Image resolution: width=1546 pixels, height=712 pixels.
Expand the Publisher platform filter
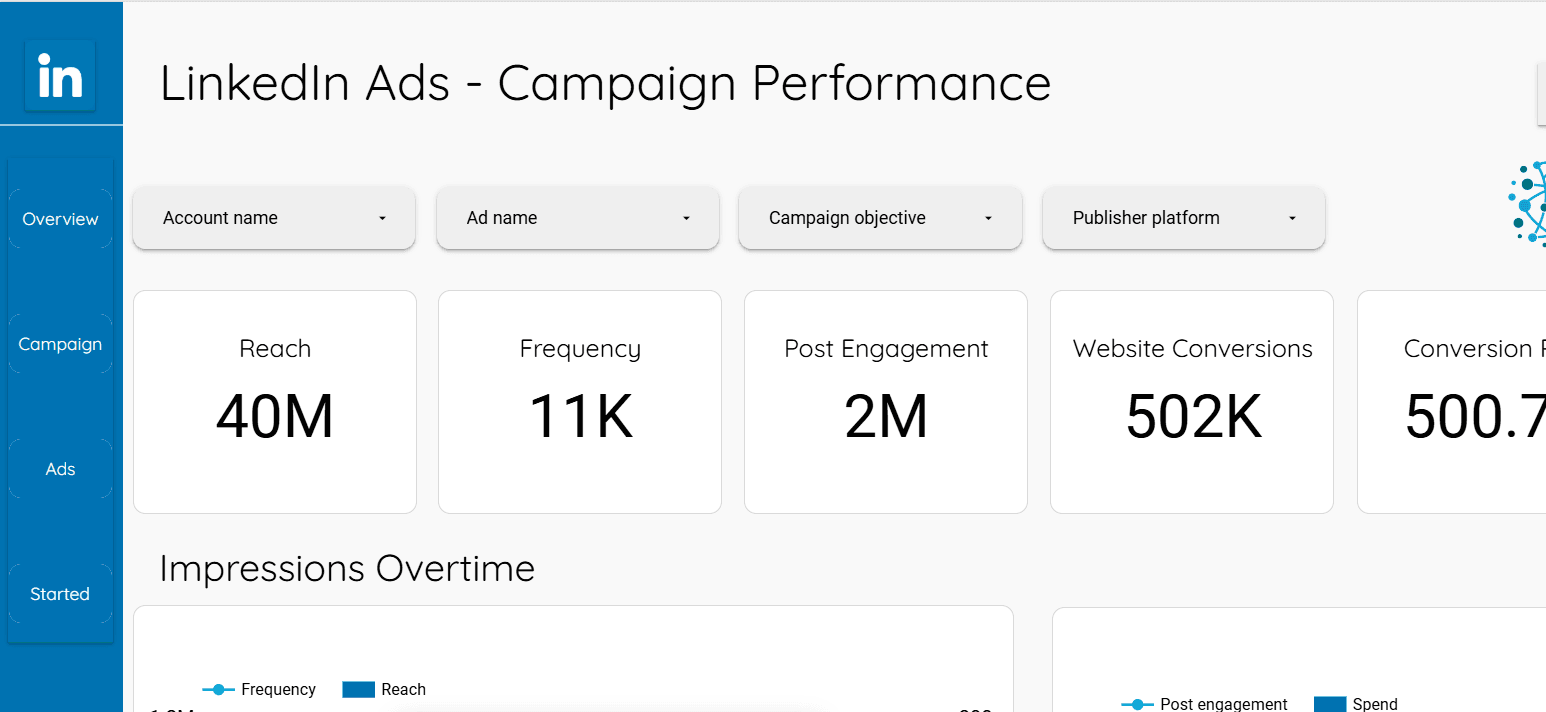(1184, 218)
